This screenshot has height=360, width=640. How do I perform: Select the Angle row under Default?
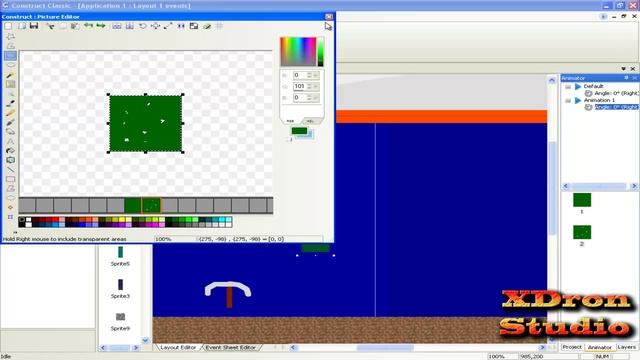click(616, 93)
